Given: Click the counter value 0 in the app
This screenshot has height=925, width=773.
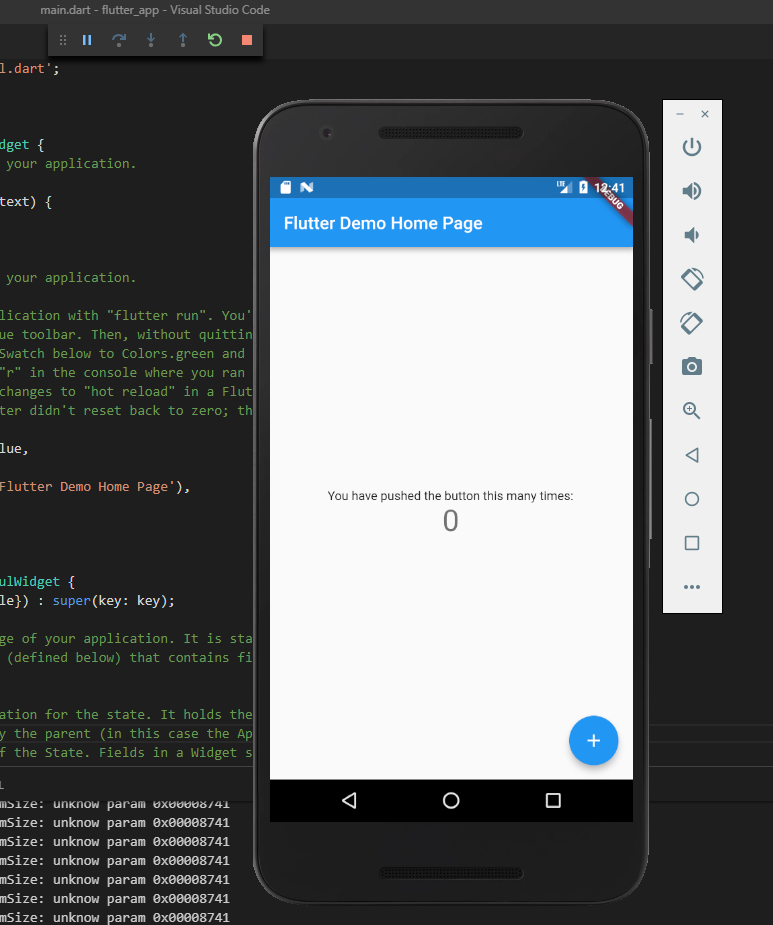Looking at the screenshot, I should (x=451, y=521).
